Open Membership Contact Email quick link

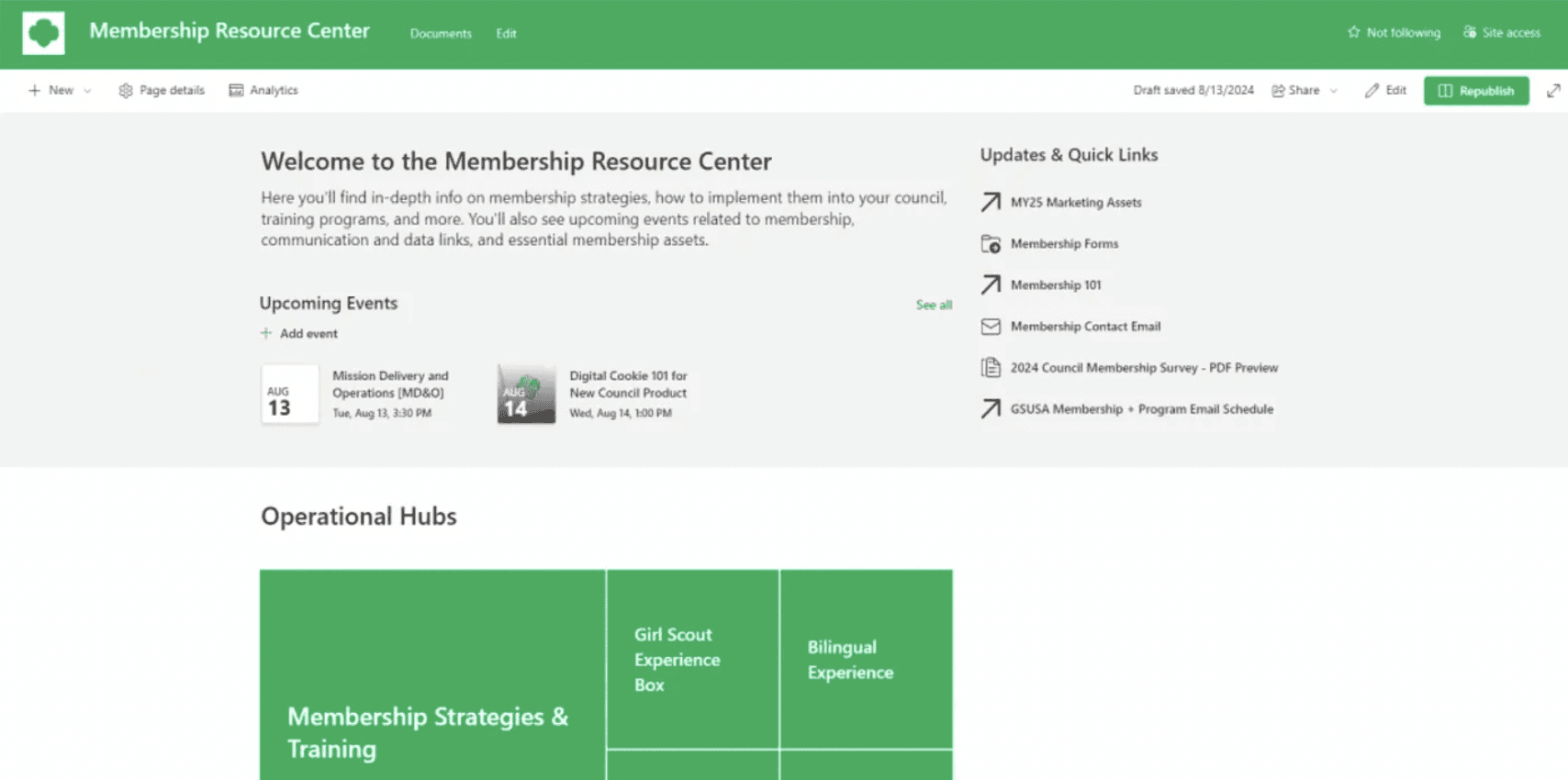[1085, 326]
